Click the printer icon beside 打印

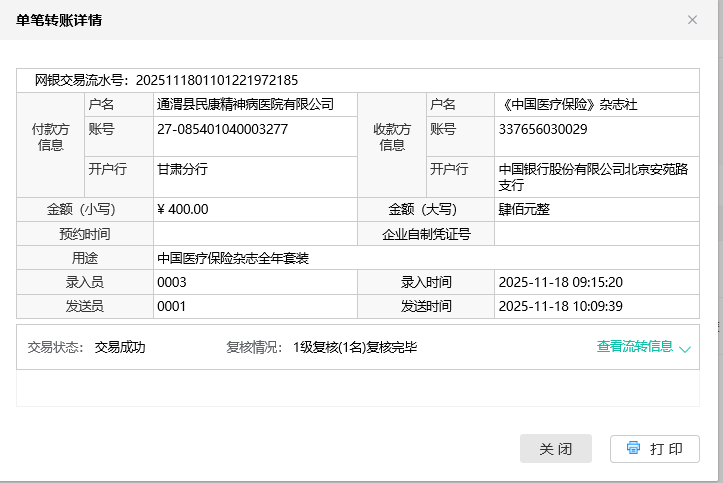pos(633,448)
